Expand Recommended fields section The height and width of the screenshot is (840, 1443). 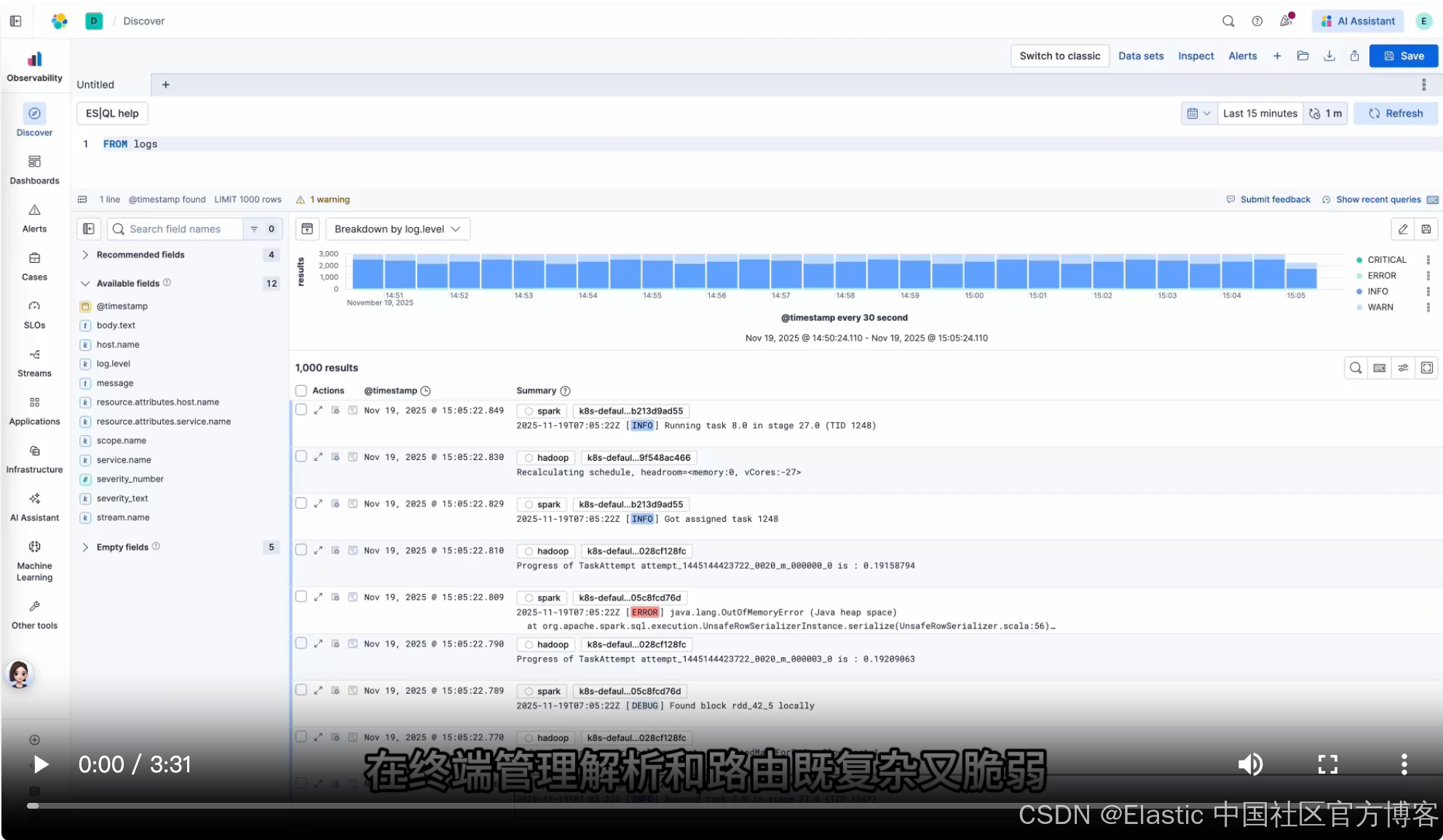click(85, 255)
